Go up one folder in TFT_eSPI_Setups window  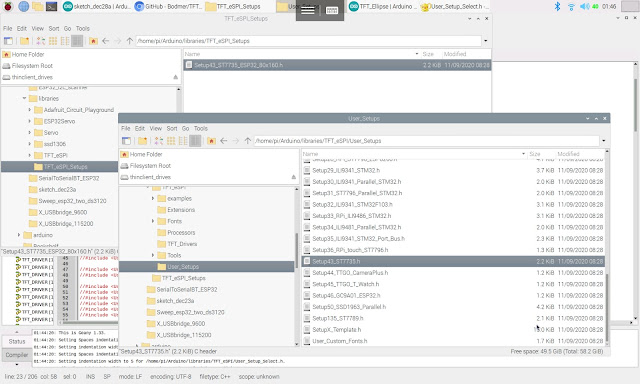[x=130, y=41]
